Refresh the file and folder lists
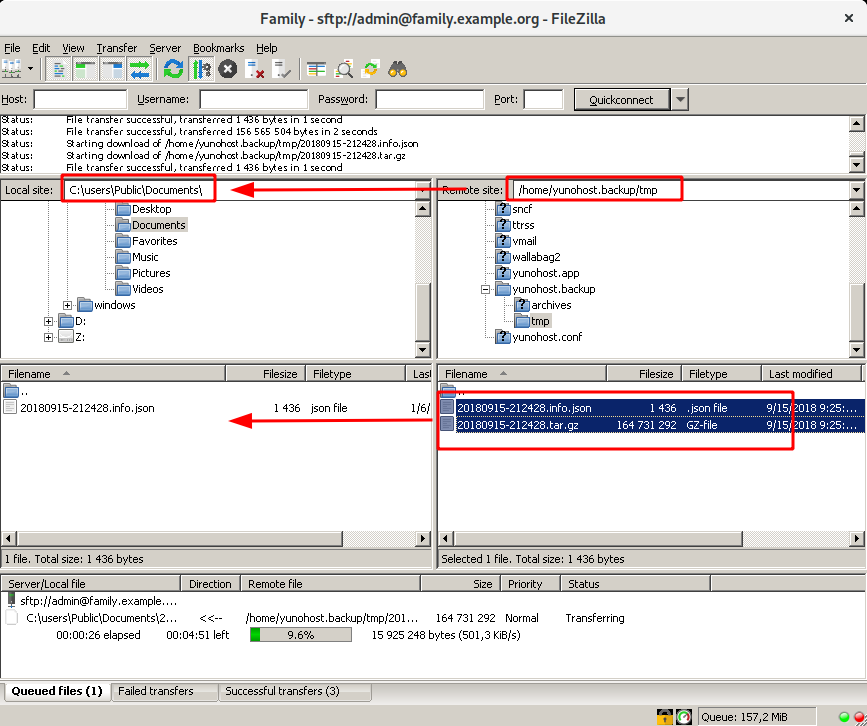The height and width of the screenshot is (726, 867). (171, 69)
